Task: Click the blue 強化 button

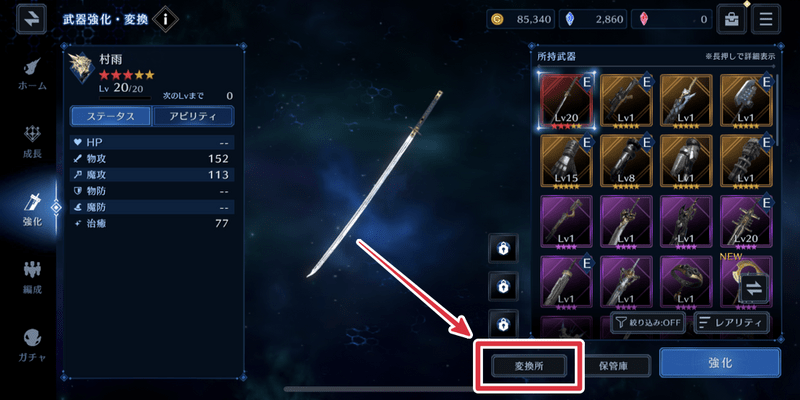Action: [720, 363]
